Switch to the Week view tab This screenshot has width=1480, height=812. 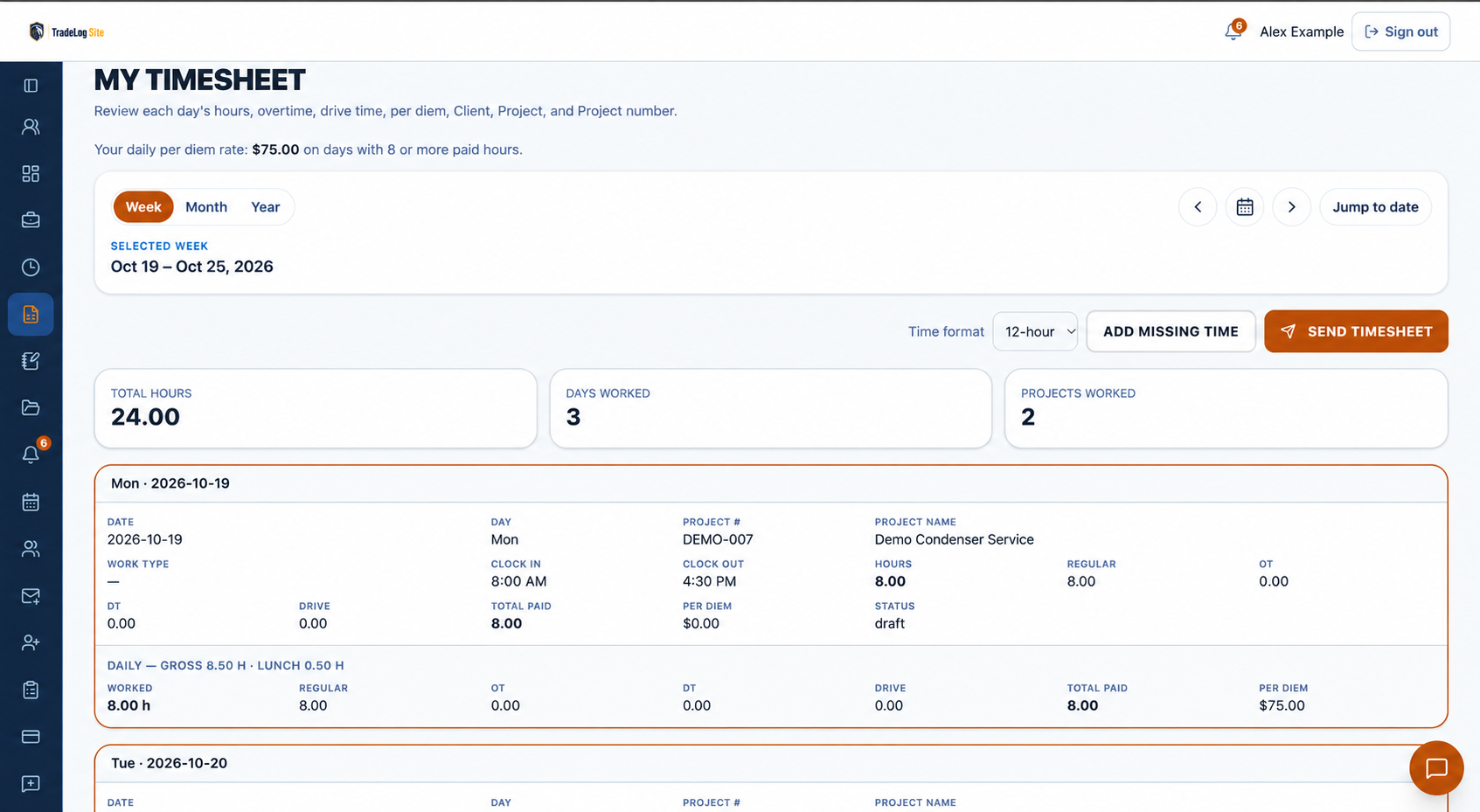pos(143,207)
